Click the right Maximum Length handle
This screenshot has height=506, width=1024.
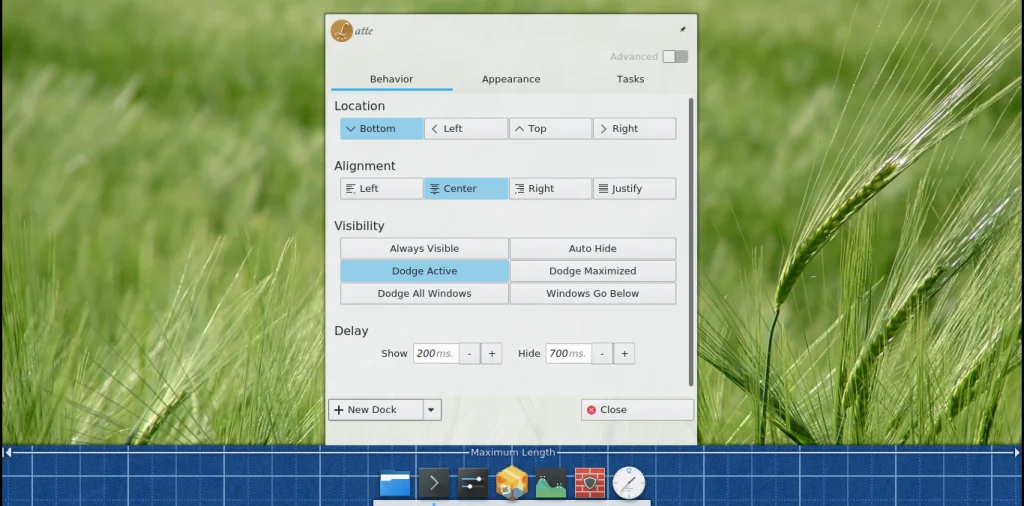click(x=1016, y=452)
